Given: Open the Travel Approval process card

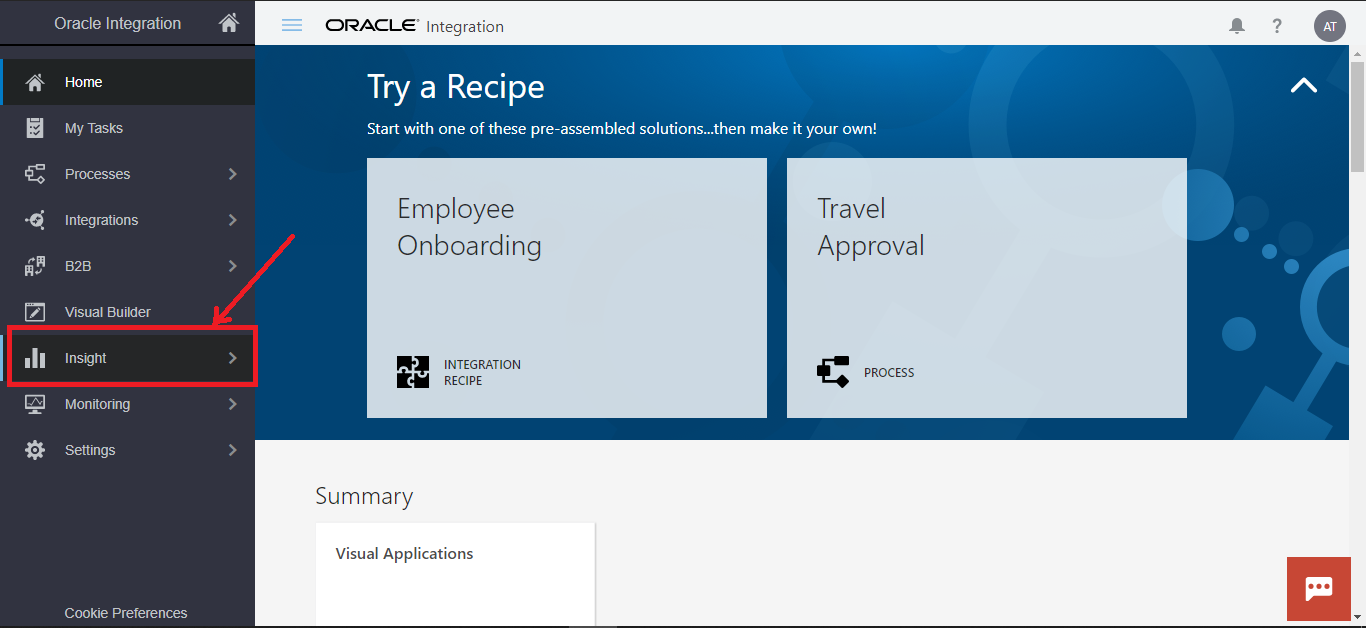Looking at the screenshot, I should (986, 287).
